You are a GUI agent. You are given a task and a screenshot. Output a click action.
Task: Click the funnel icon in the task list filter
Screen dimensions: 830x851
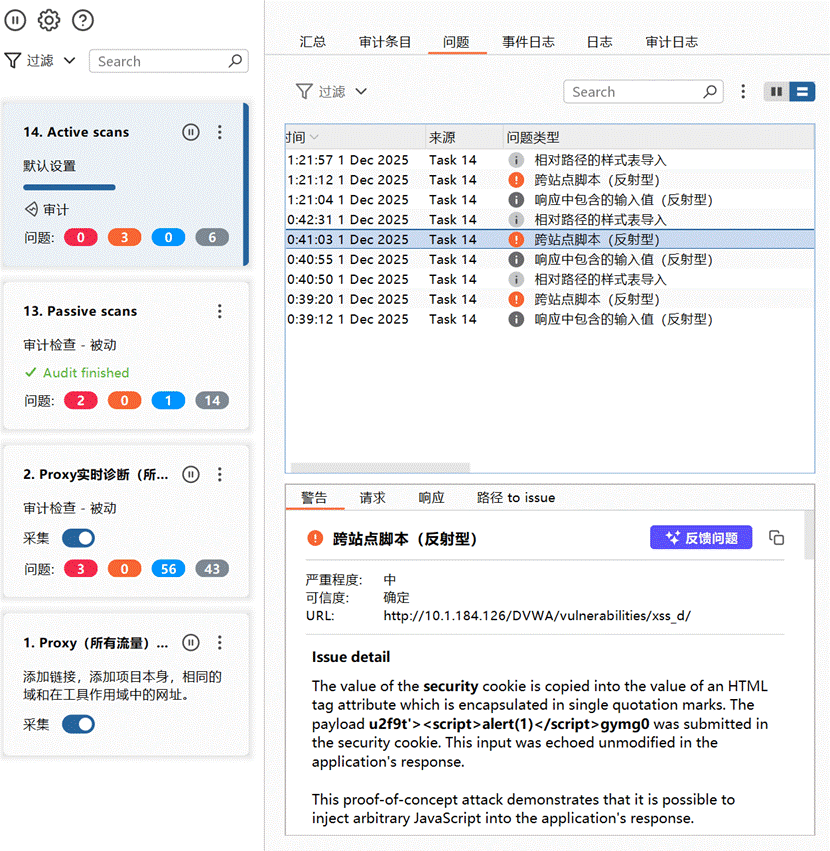12,60
